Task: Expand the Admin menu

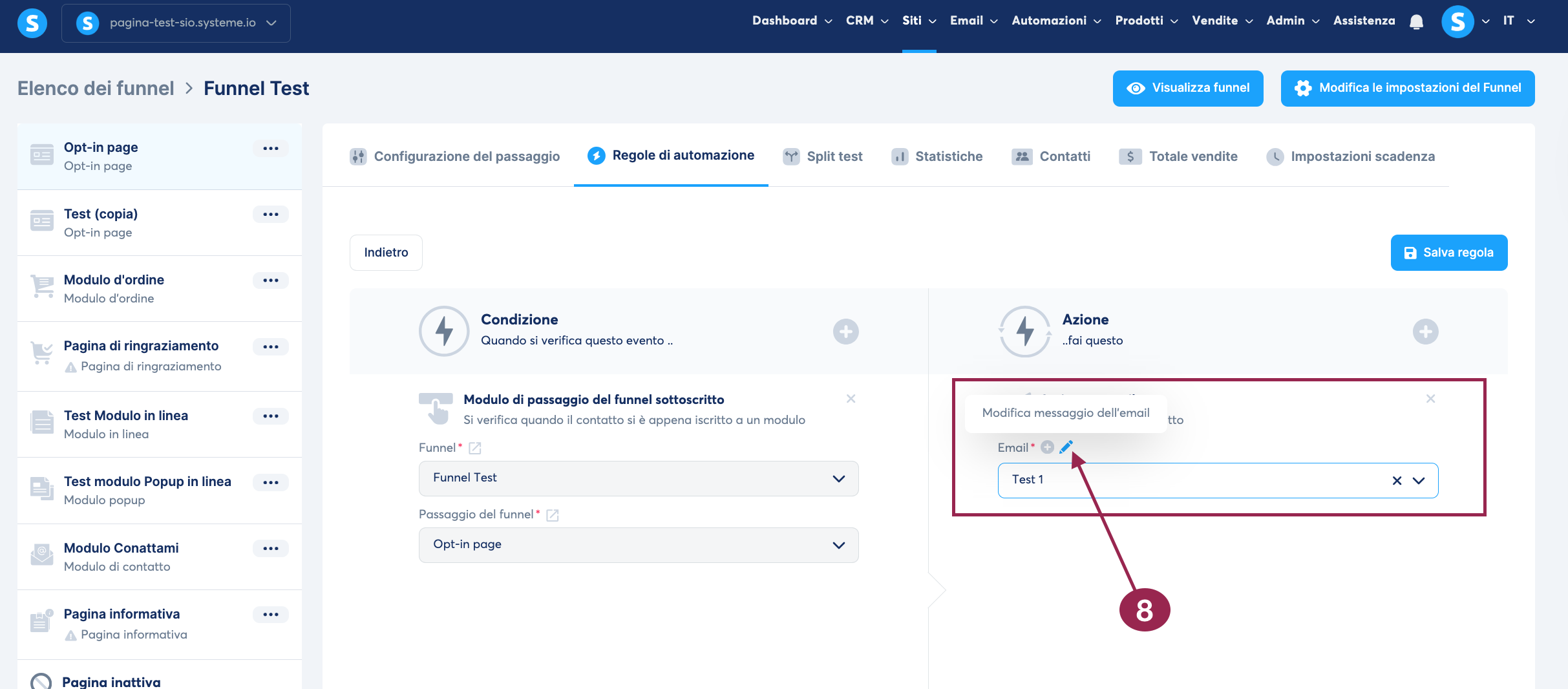Action: click(1293, 21)
